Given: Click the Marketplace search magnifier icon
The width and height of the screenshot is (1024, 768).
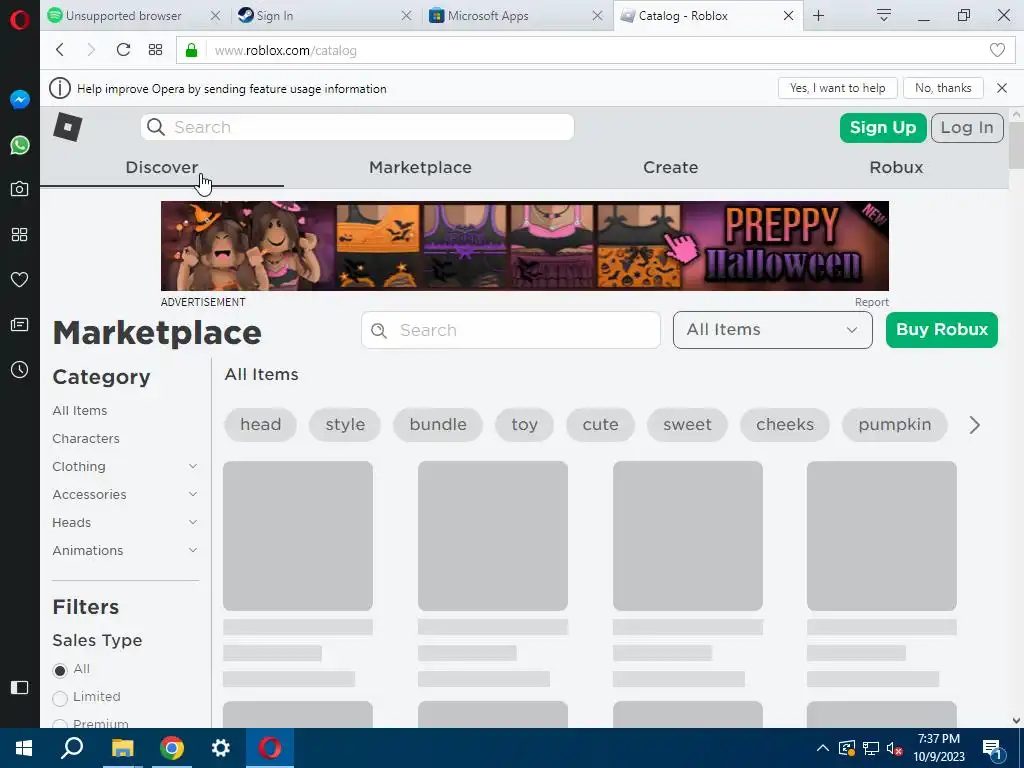Looking at the screenshot, I should pos(379,330).
